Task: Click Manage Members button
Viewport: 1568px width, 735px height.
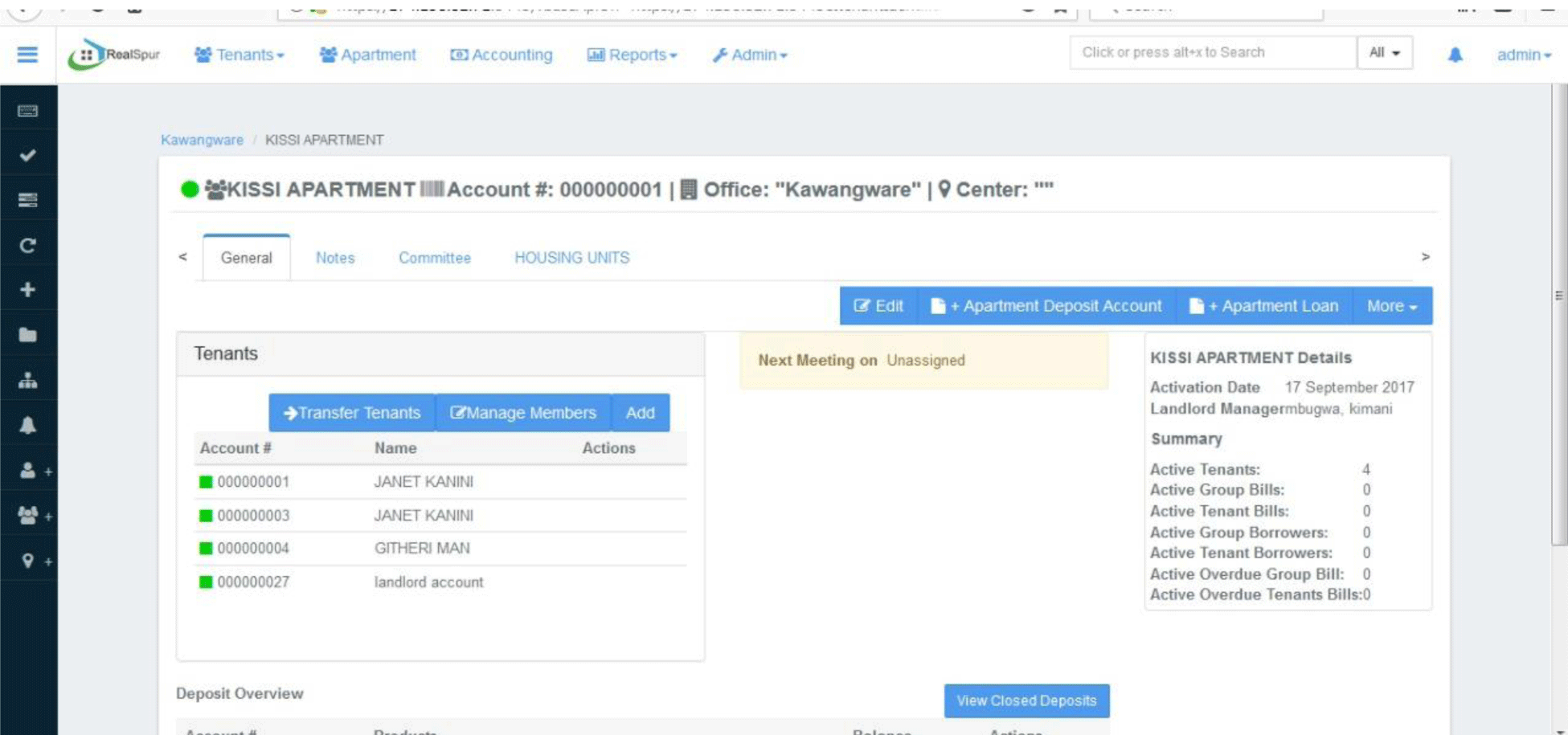Action: 523,413
